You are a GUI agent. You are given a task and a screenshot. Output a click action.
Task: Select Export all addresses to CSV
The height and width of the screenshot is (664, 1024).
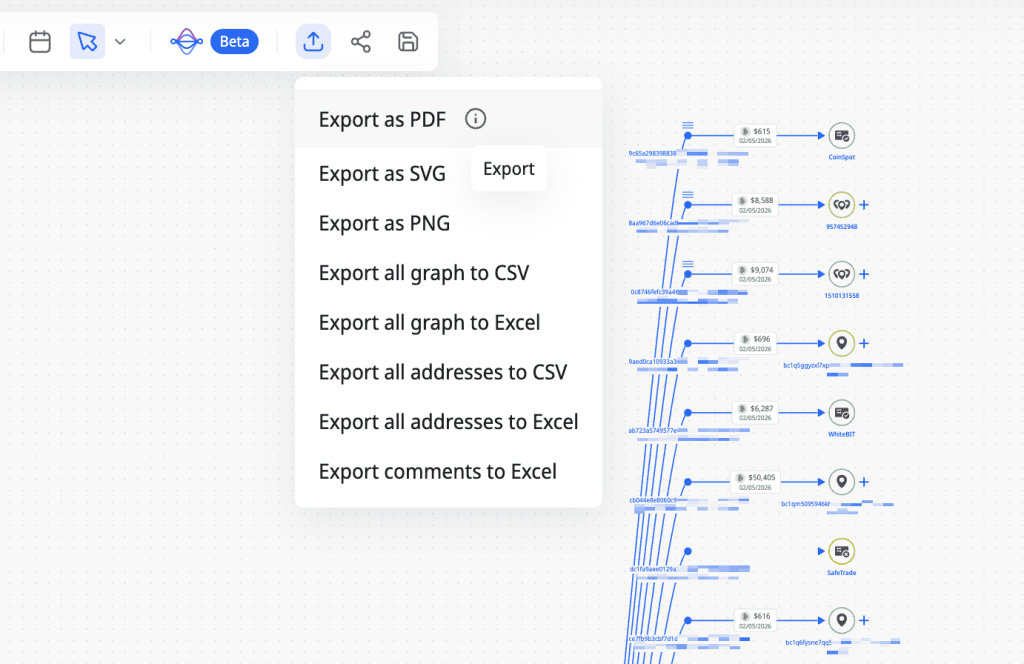click(x=443, y=372)
